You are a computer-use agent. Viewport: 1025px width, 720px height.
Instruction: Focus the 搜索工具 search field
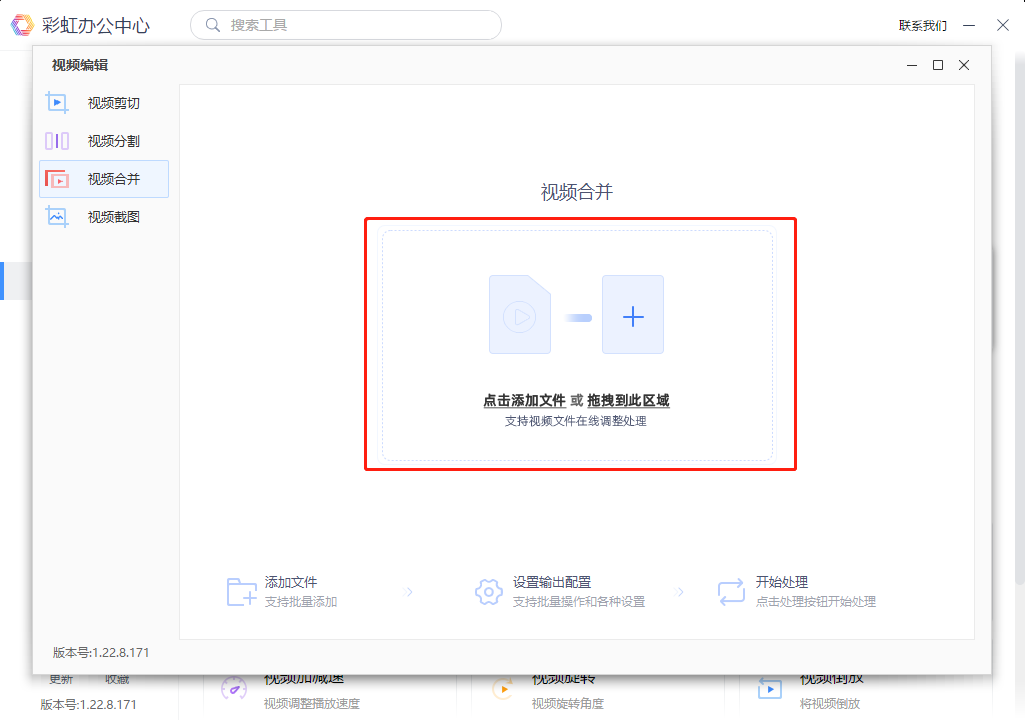tap(346, 25)
